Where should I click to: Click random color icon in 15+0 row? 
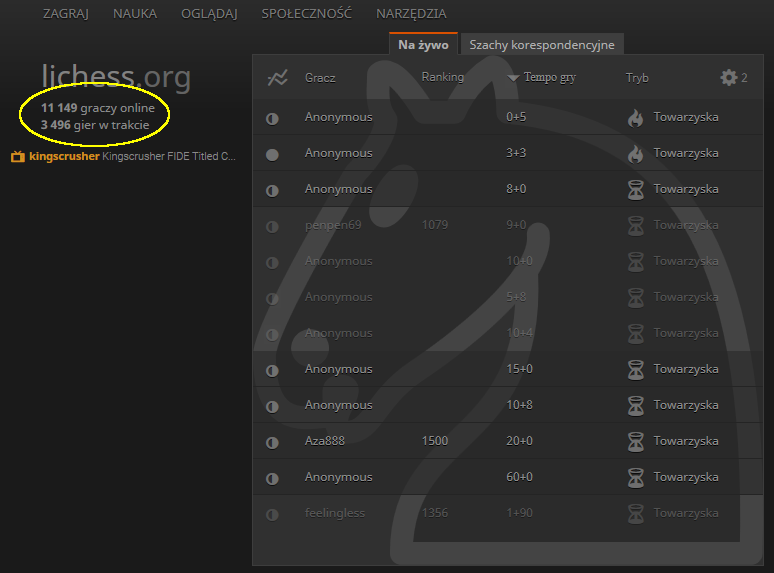pos(272,371)
